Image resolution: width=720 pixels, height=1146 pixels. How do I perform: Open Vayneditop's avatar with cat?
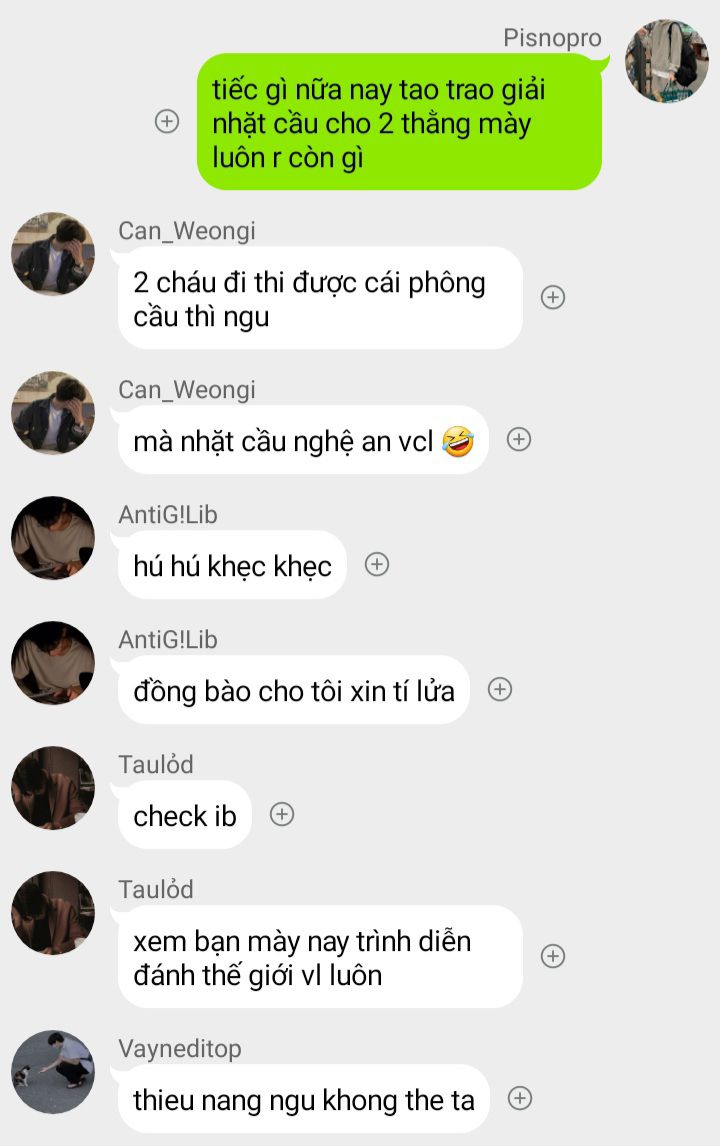[53, 1072]
